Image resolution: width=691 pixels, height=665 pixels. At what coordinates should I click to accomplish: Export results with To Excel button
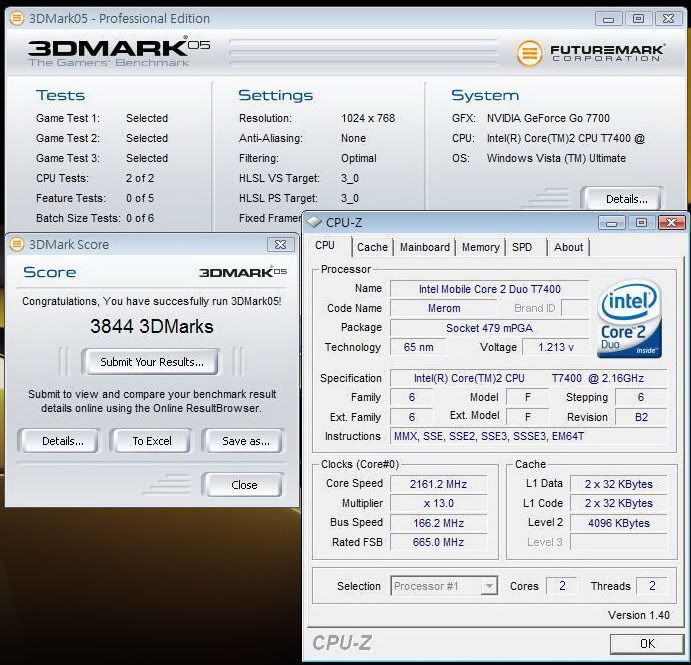coord(151,441)
